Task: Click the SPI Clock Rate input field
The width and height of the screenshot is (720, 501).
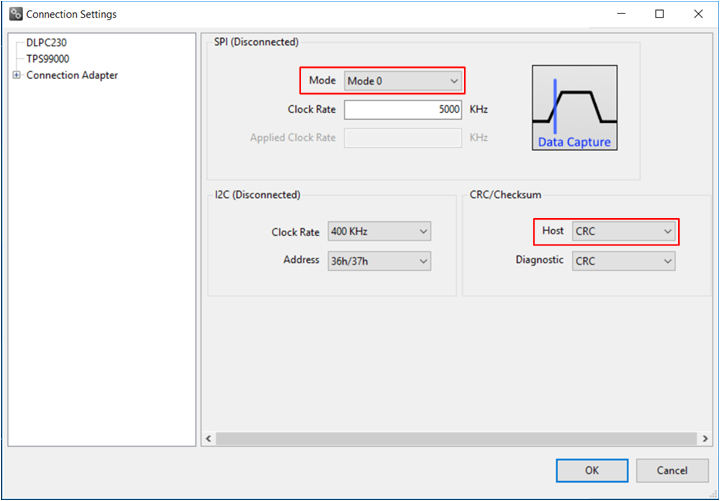Action: tap(402, 109)
